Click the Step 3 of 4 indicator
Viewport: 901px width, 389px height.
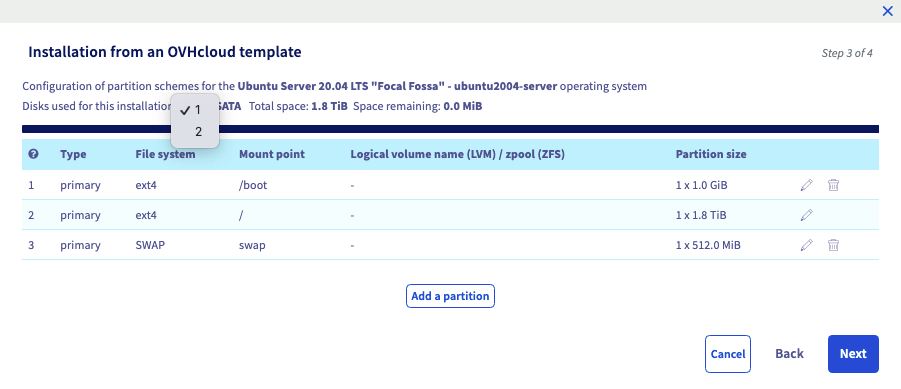pyautogui.click(x=847, y=53)
